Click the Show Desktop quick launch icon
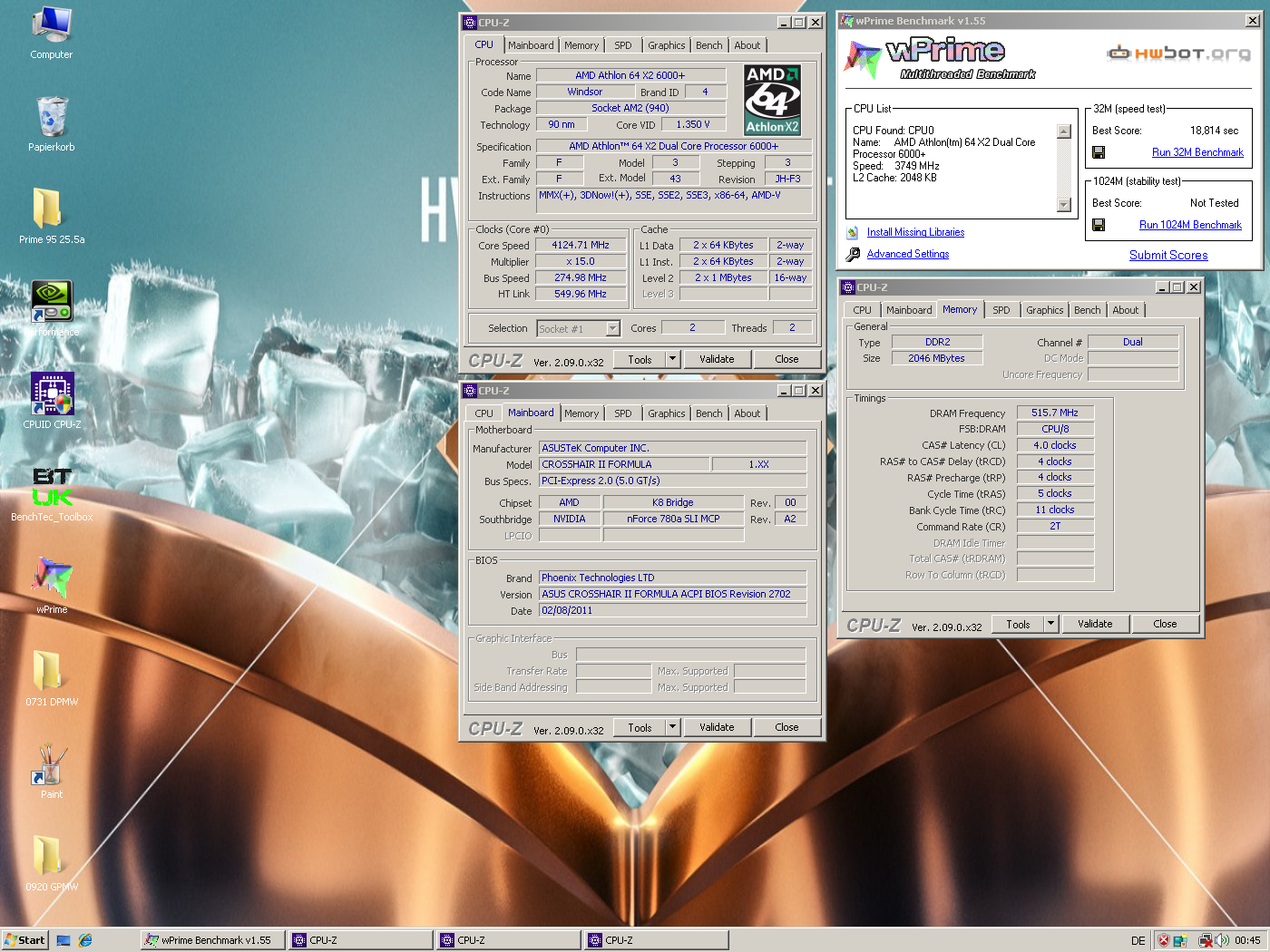The height and width of the screenshot is (952, 1270). click(63, 940)
